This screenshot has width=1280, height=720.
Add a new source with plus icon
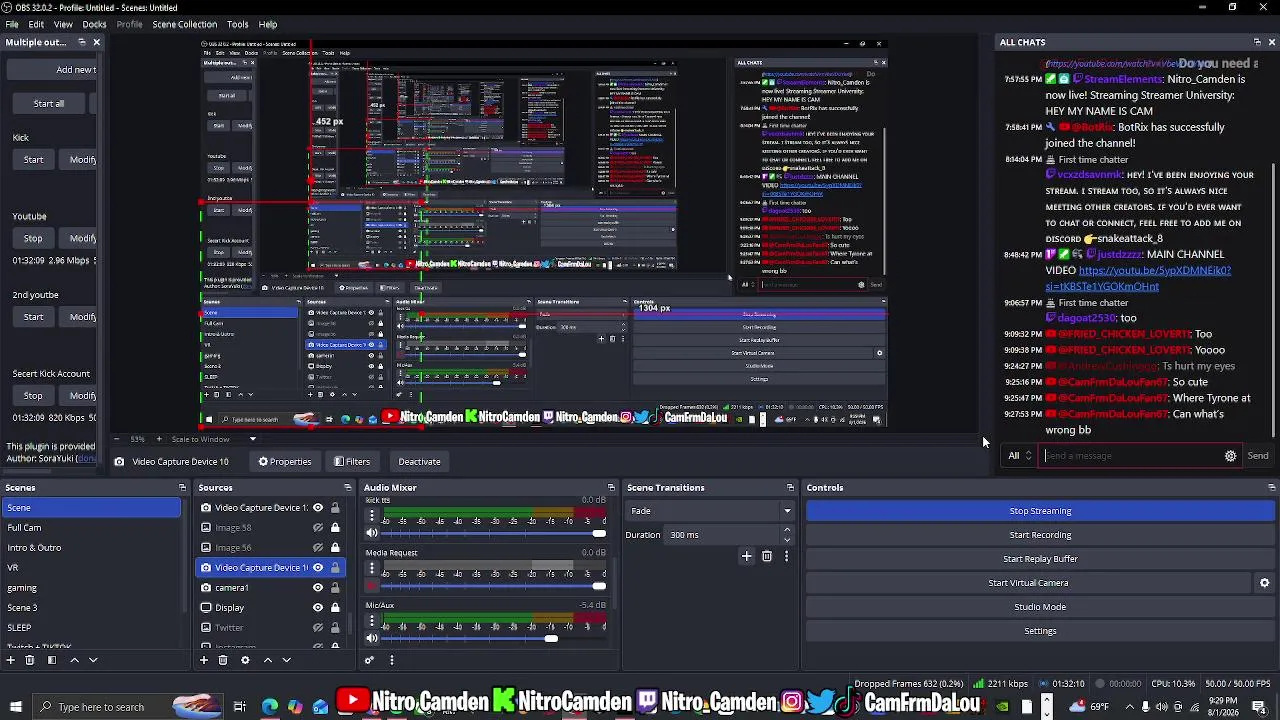pos(204,660)
